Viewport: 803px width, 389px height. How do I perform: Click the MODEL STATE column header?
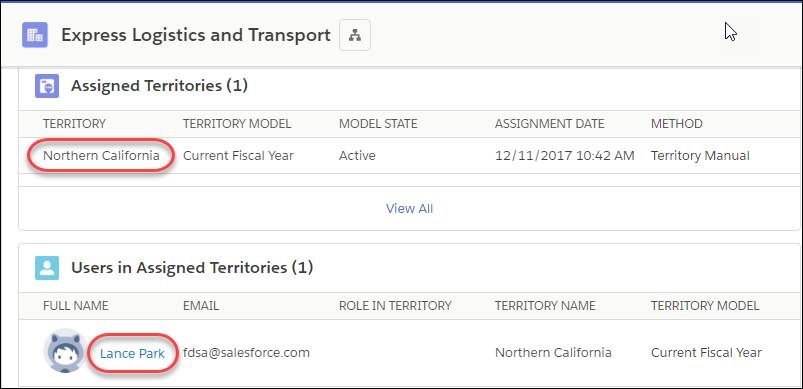point(378,124)
